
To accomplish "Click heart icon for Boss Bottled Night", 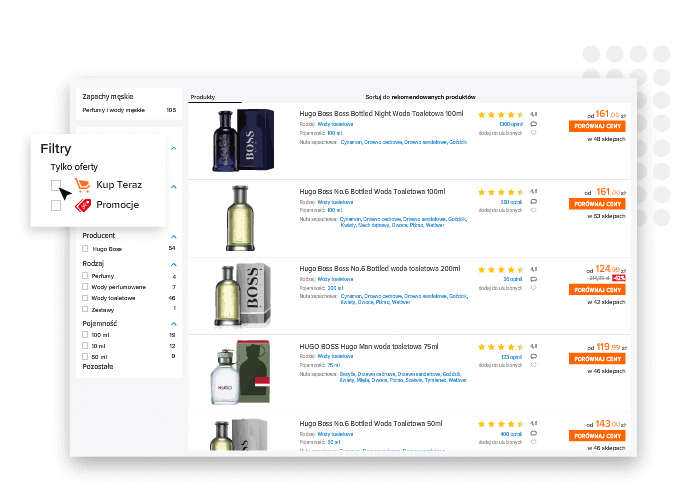I will (x=533, y=133).
